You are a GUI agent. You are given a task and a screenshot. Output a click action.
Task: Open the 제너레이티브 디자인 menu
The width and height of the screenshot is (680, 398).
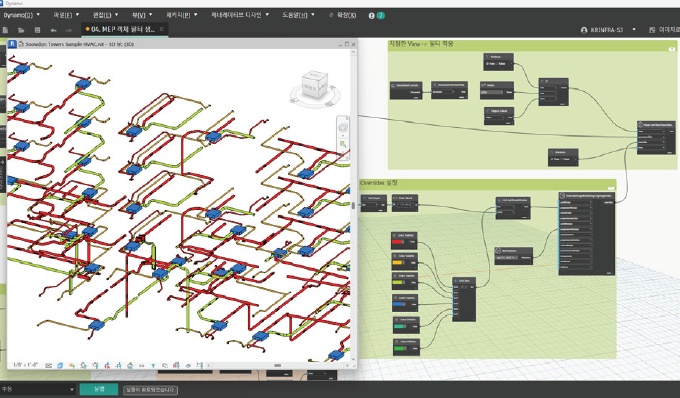click(x=240, y=15)
